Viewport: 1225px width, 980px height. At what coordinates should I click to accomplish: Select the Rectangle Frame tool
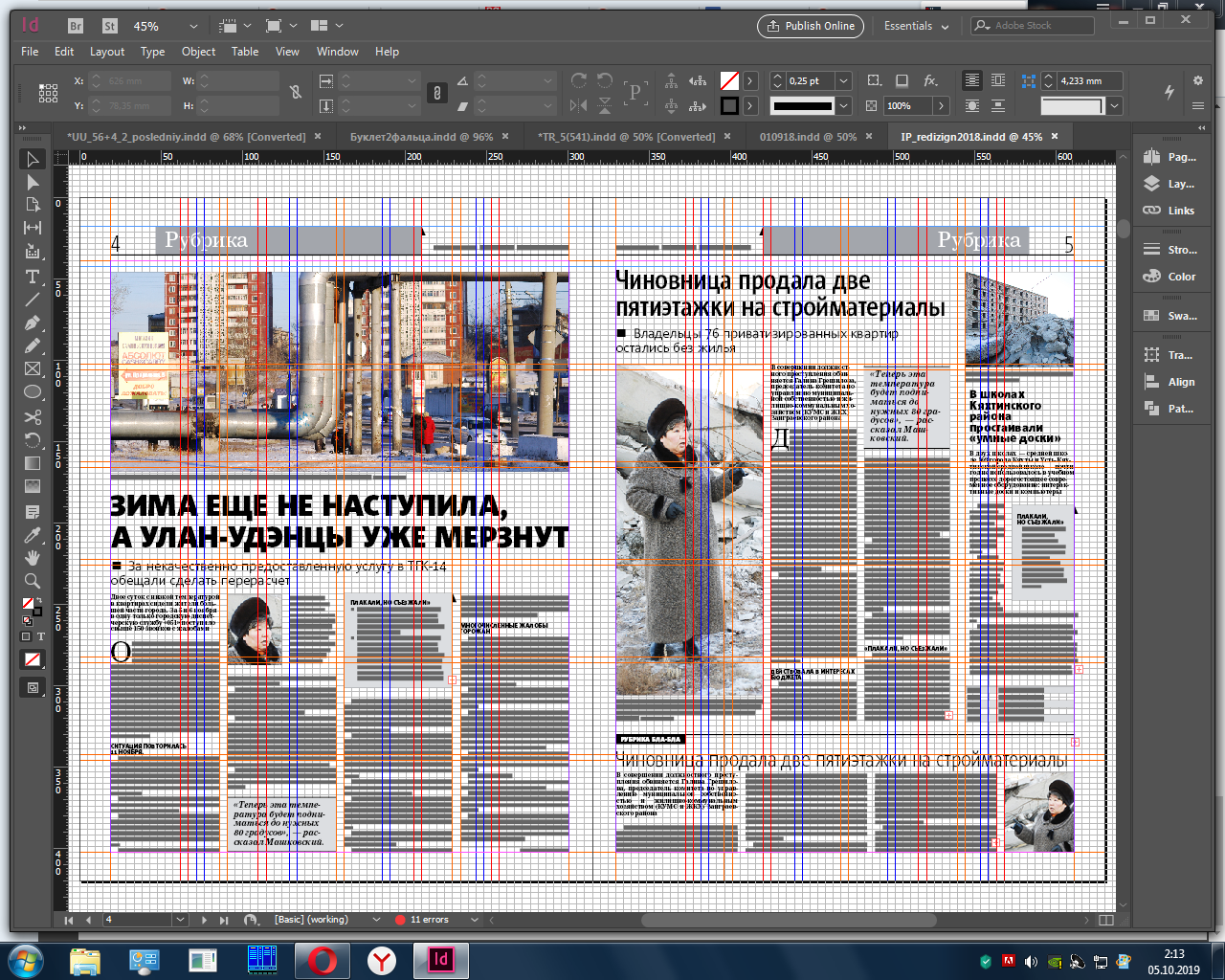[33, 368]
